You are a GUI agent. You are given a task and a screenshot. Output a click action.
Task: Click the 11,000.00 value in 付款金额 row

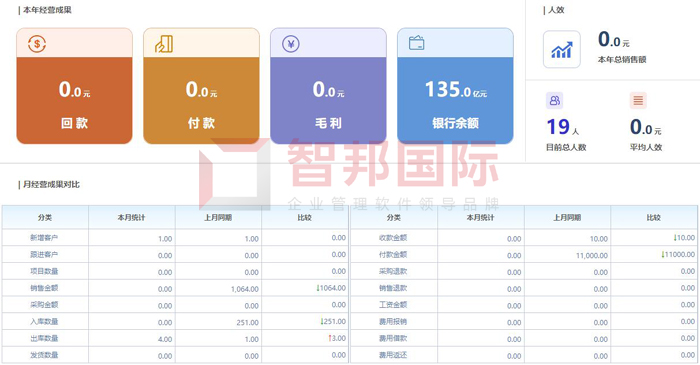(x=592, y=256)
